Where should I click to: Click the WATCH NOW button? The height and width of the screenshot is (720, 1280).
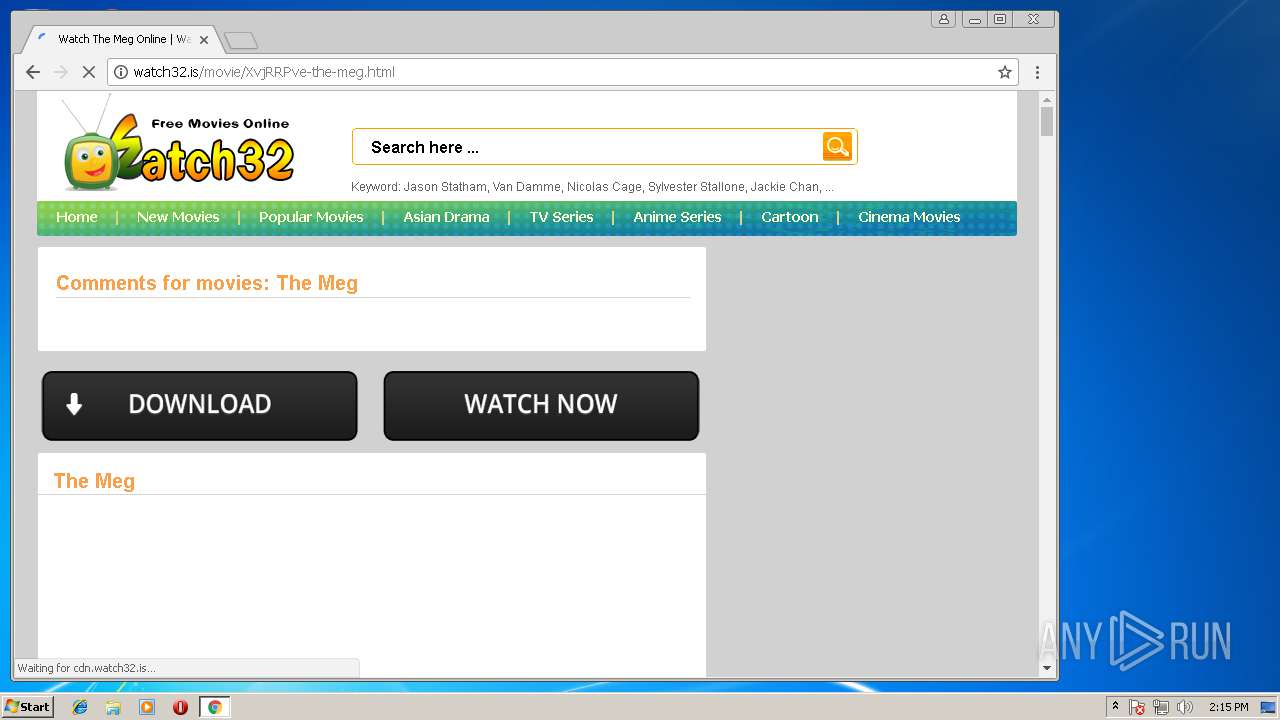tap(541, 405)
